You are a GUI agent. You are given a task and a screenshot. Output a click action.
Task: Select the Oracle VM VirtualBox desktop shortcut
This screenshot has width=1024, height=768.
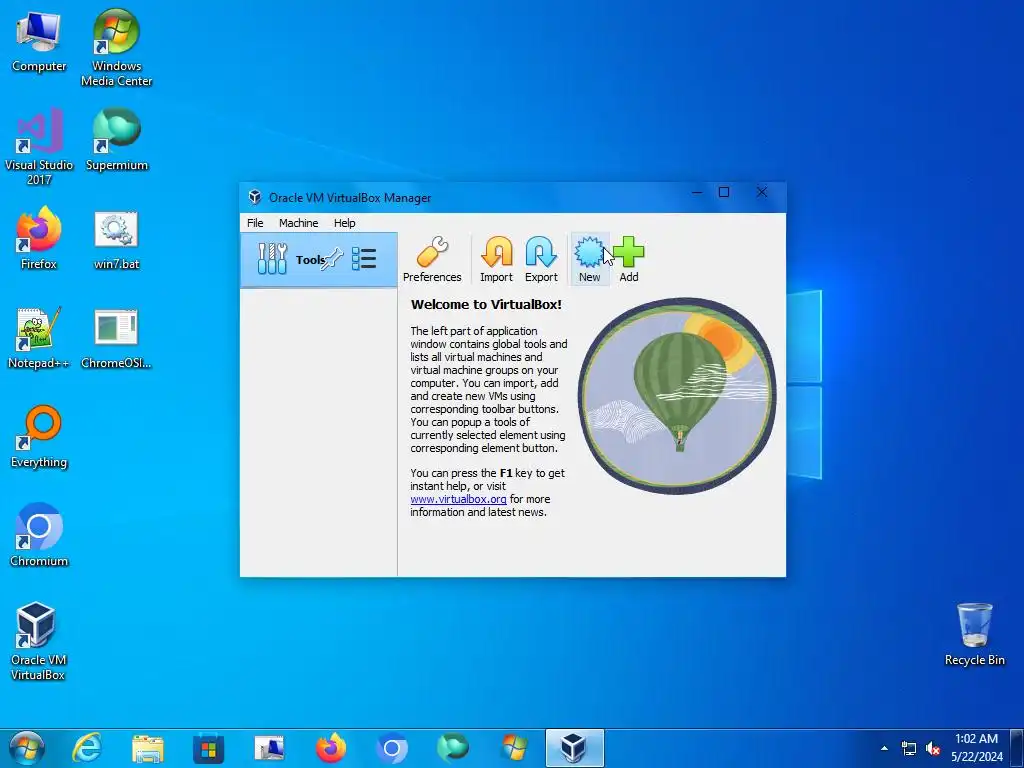(x=38, y=641)
